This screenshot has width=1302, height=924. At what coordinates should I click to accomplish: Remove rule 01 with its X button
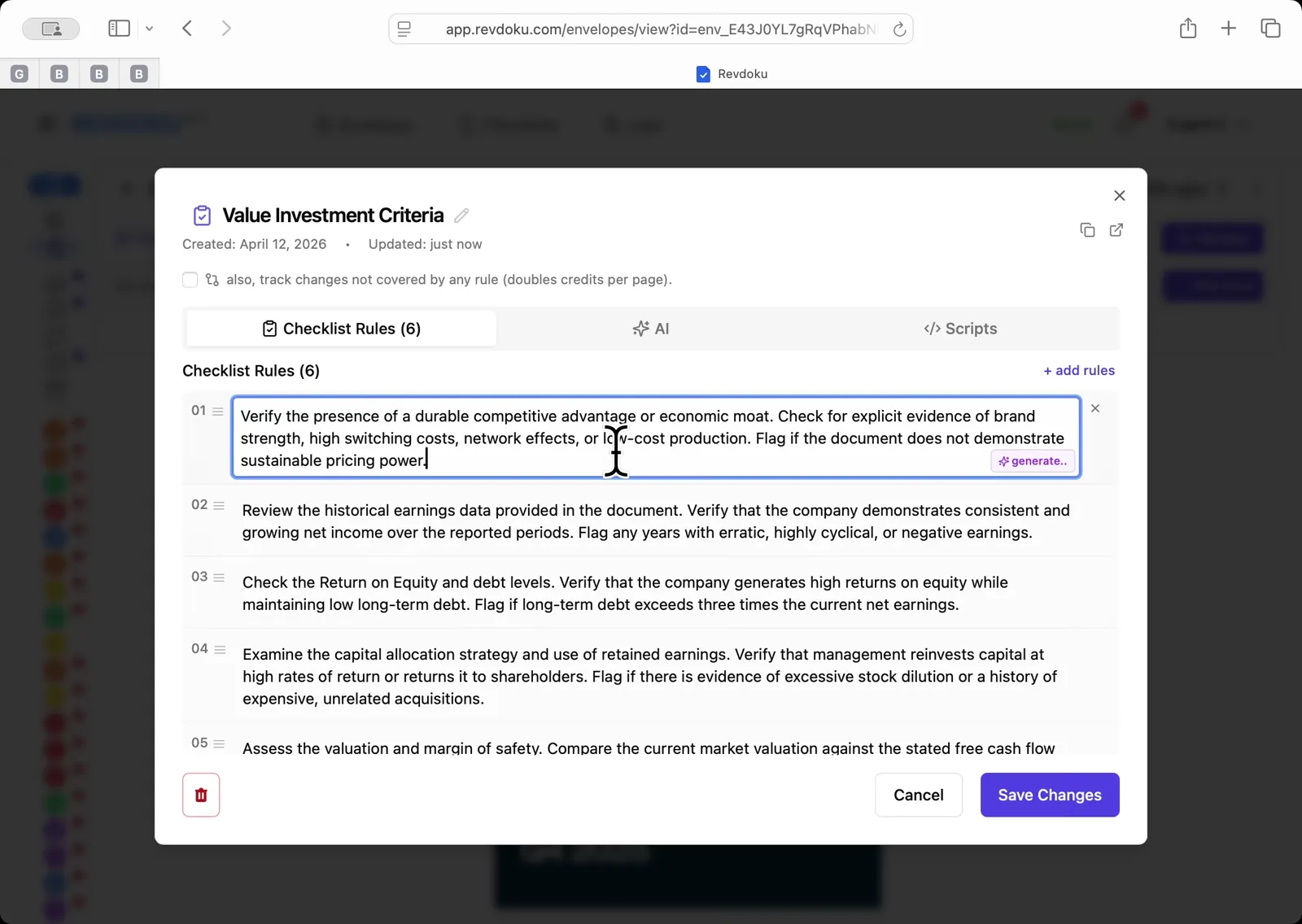pyautogui.click(x=1095, y=408)
